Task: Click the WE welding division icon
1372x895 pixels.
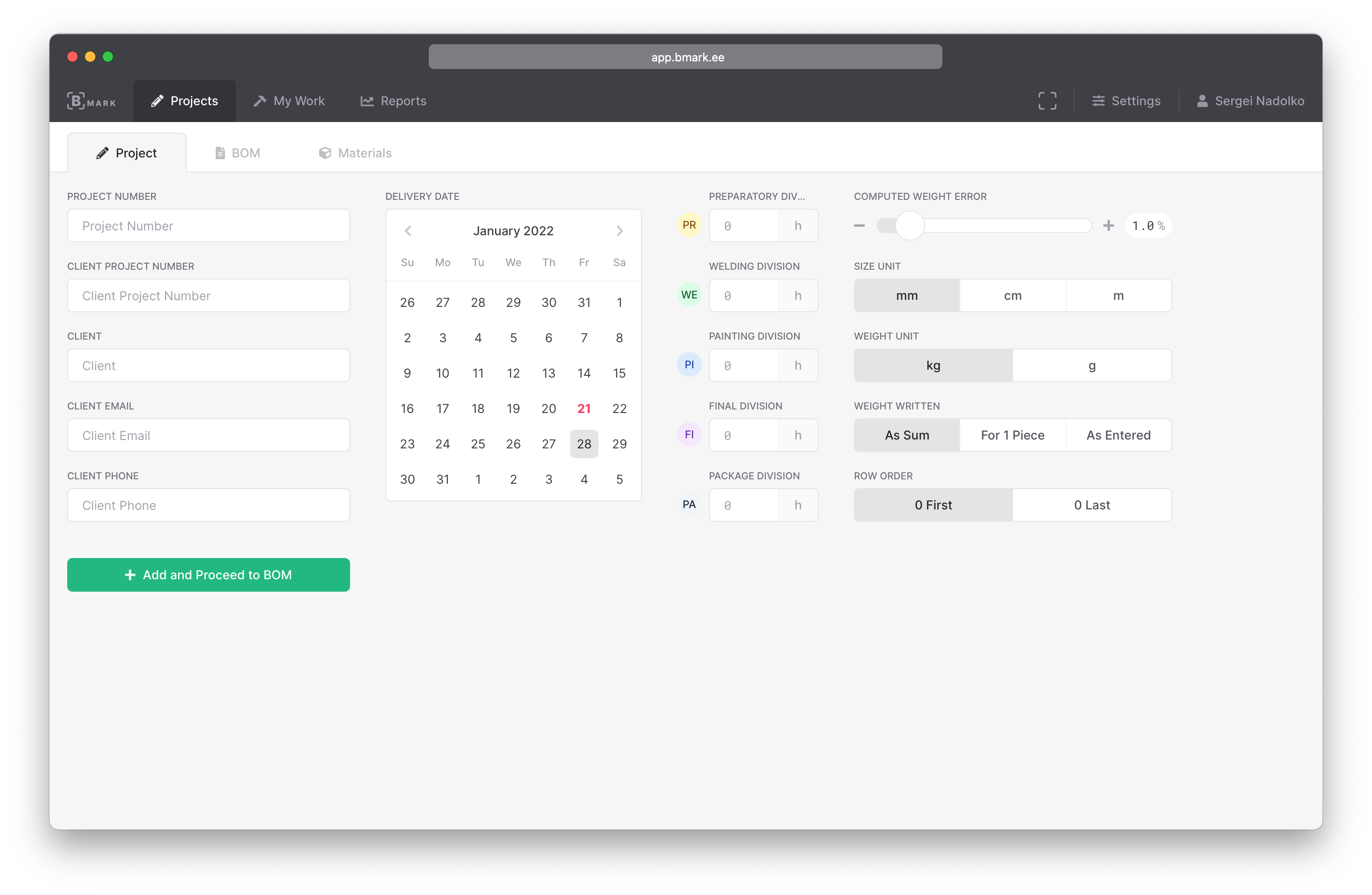Action: point(688,295)
